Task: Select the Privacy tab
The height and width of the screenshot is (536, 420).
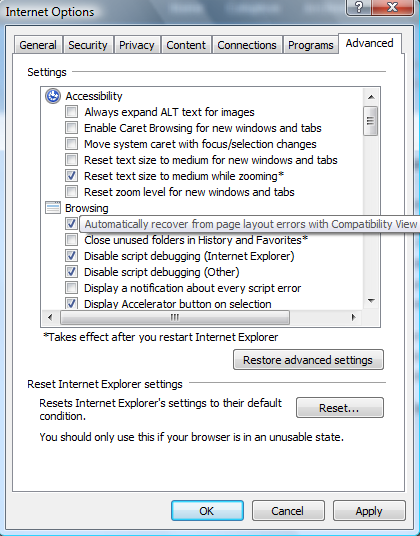Action: (137, 45)
